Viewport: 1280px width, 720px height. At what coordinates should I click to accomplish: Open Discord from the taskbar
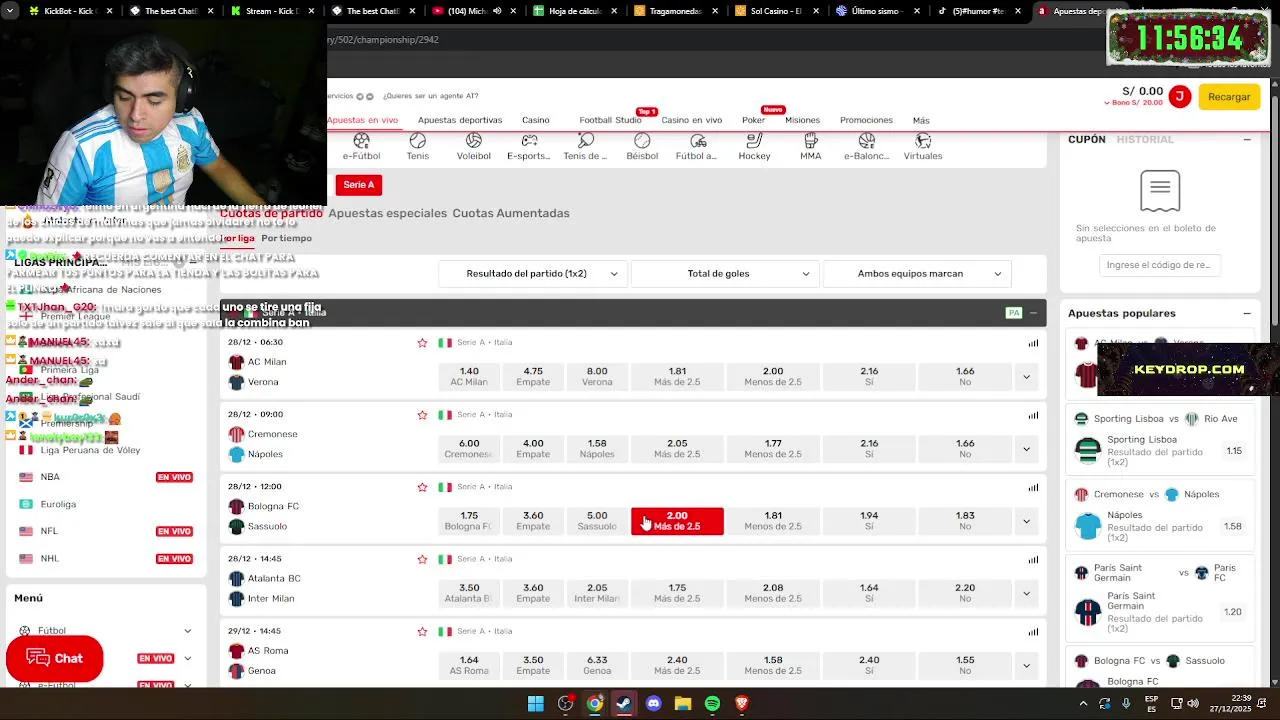[653, 704]
